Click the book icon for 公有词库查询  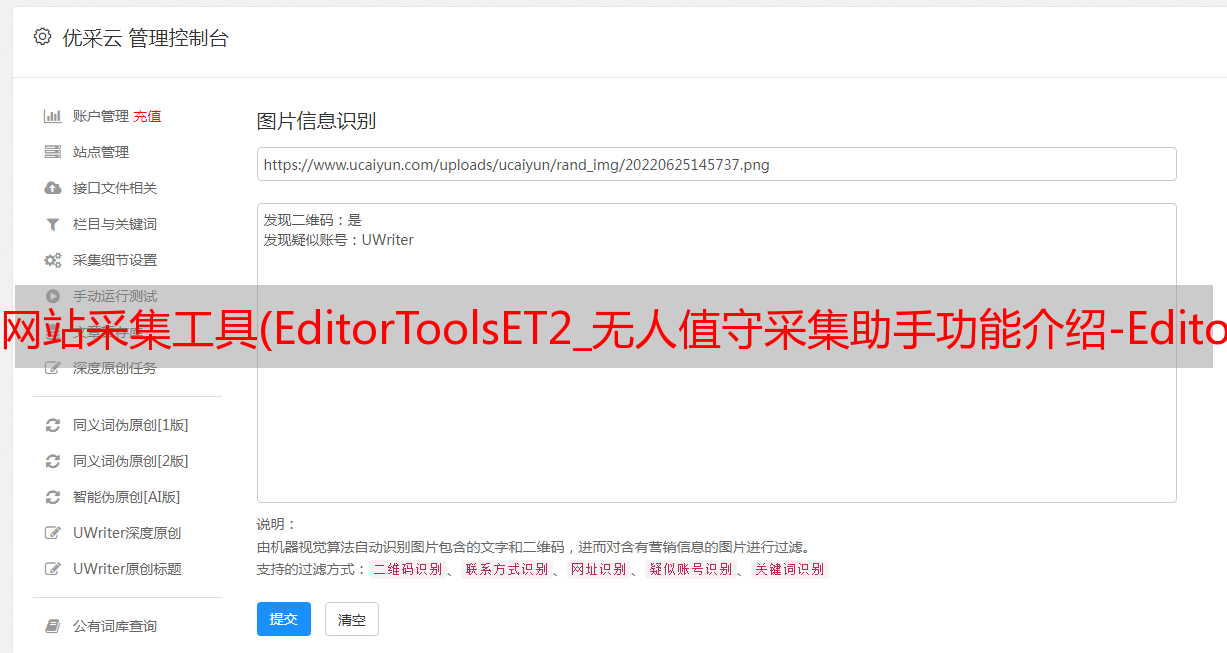53,626
